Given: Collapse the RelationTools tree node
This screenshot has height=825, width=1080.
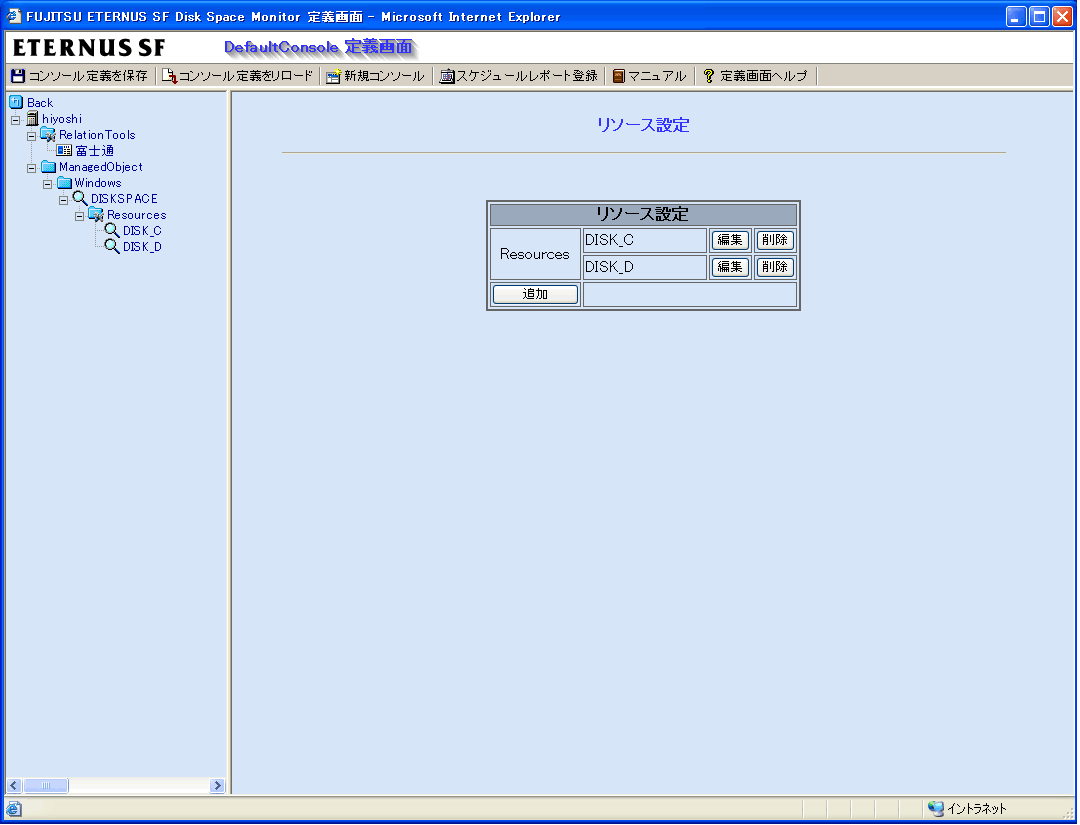Looking at the screenshot, I should point(31,136).
